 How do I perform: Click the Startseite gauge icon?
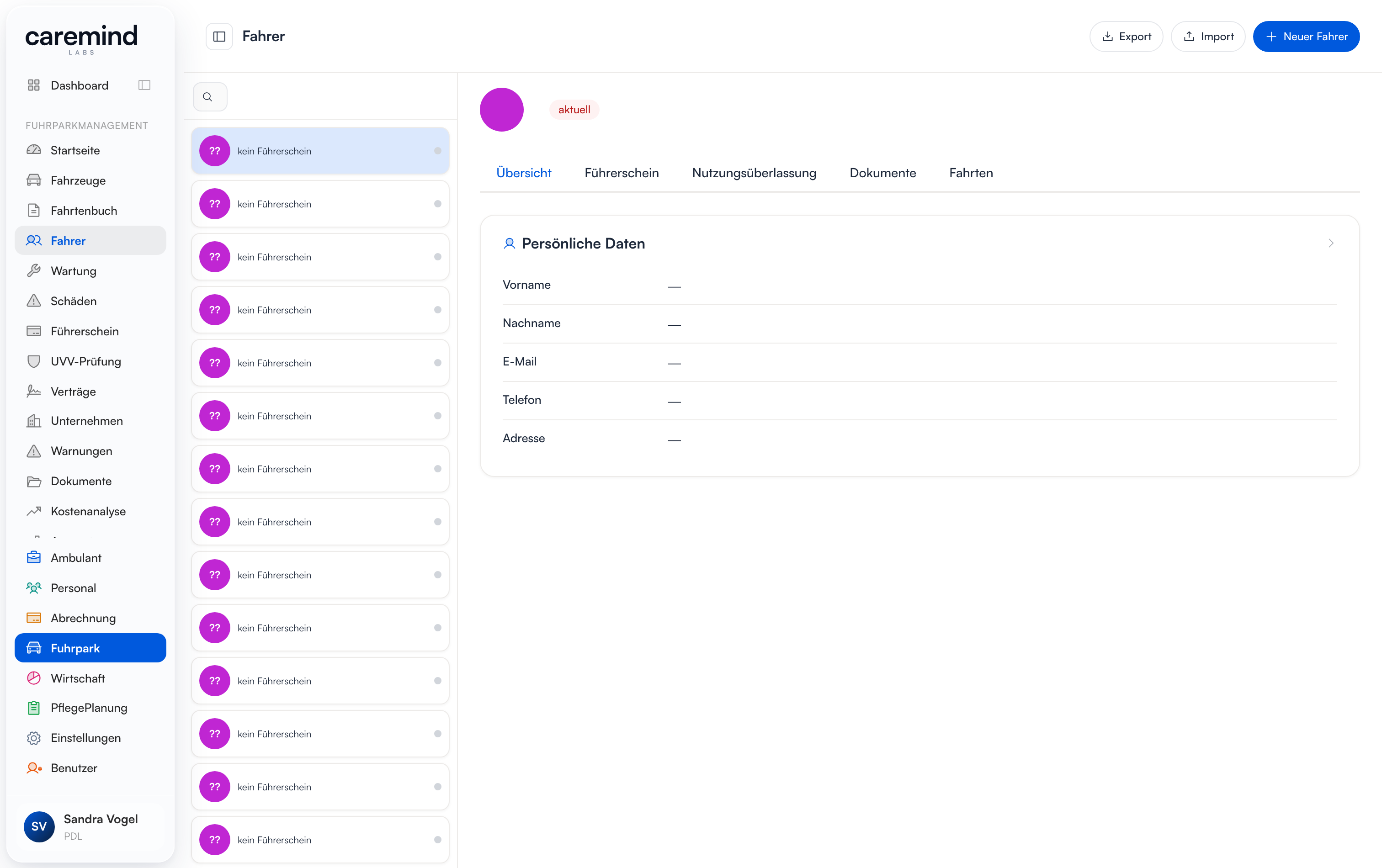click(34, 150)
